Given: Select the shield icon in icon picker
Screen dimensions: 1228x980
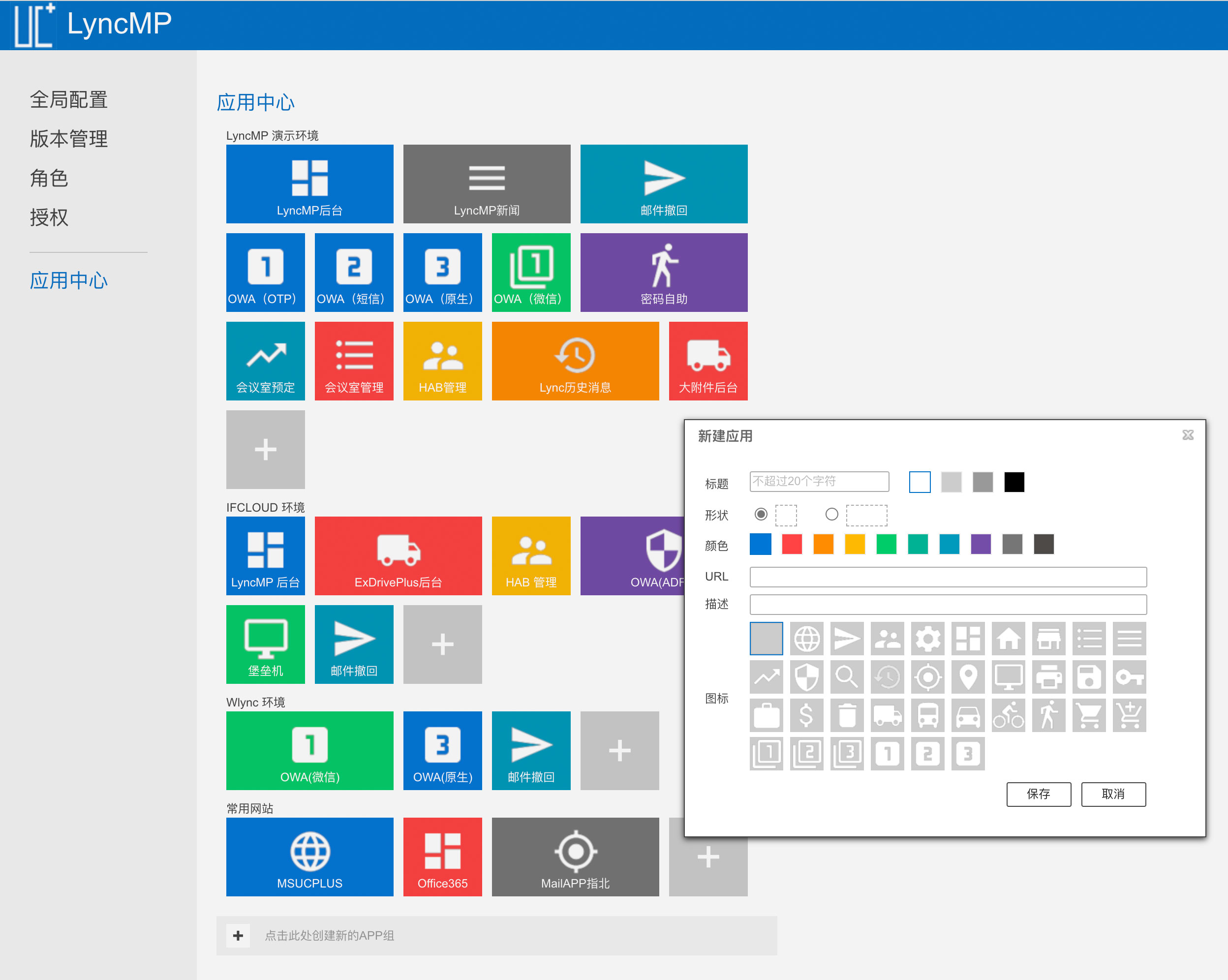Looking at the screenshot, I should 806,677.
